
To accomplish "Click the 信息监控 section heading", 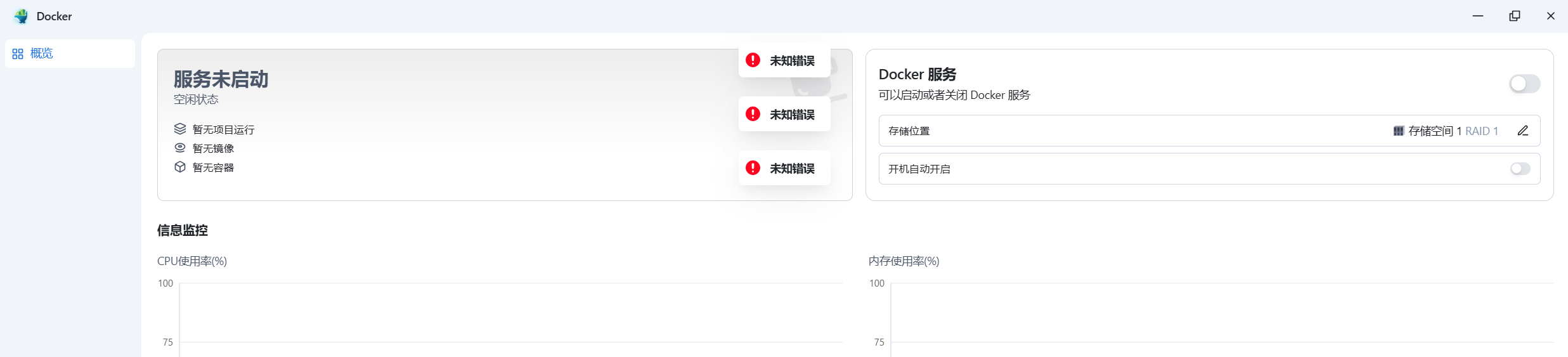I will pyautogui.click(x=183, y=230).
